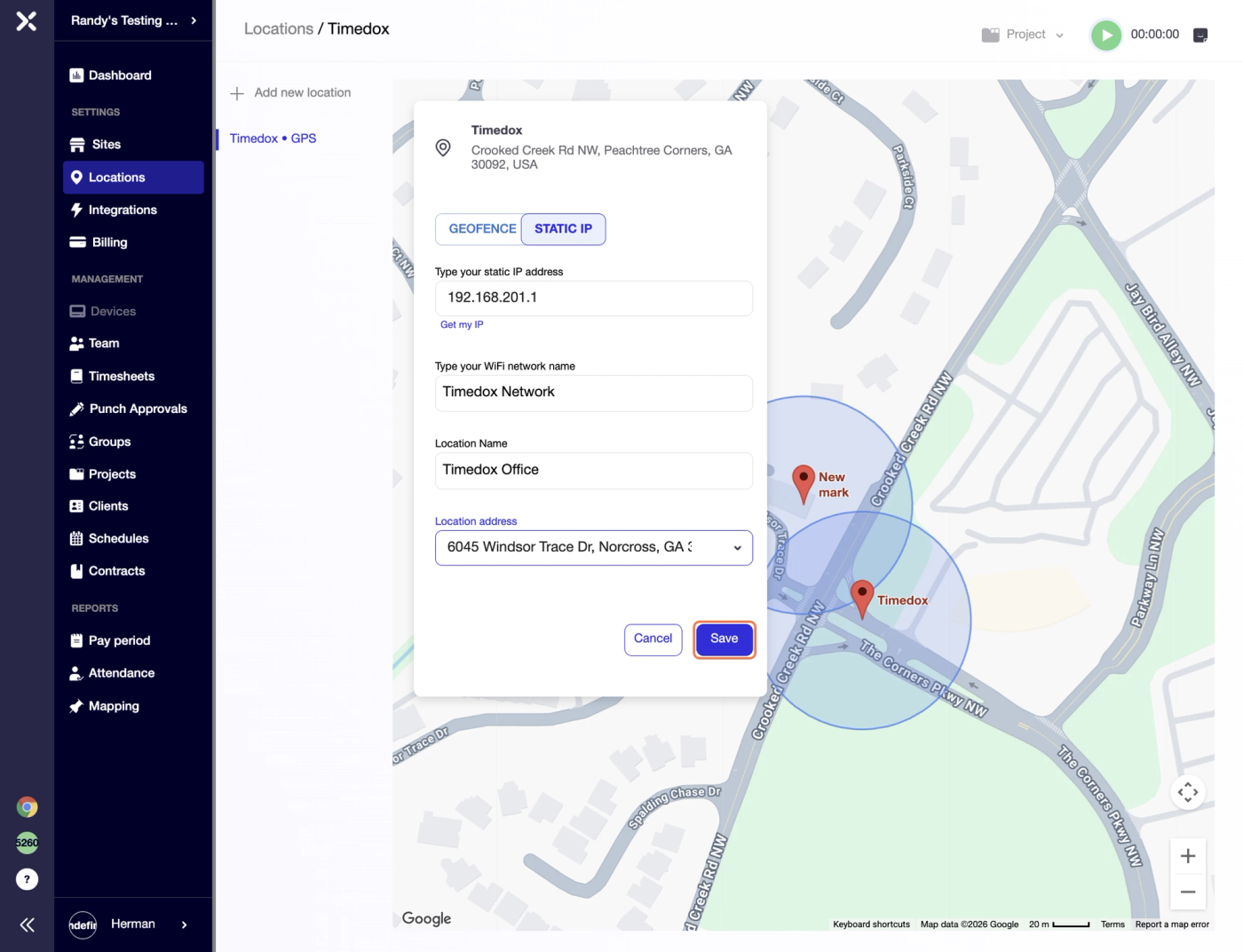Screen dimensions: 1243x952
Task: Click the Chrome extension icon
Action: click(28, 807)
